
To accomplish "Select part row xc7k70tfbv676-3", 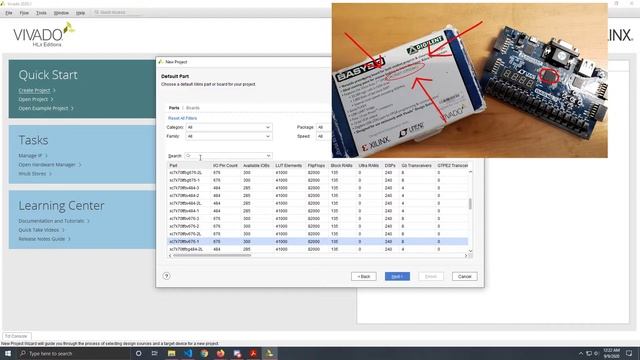I will click(x=318, y=218).
